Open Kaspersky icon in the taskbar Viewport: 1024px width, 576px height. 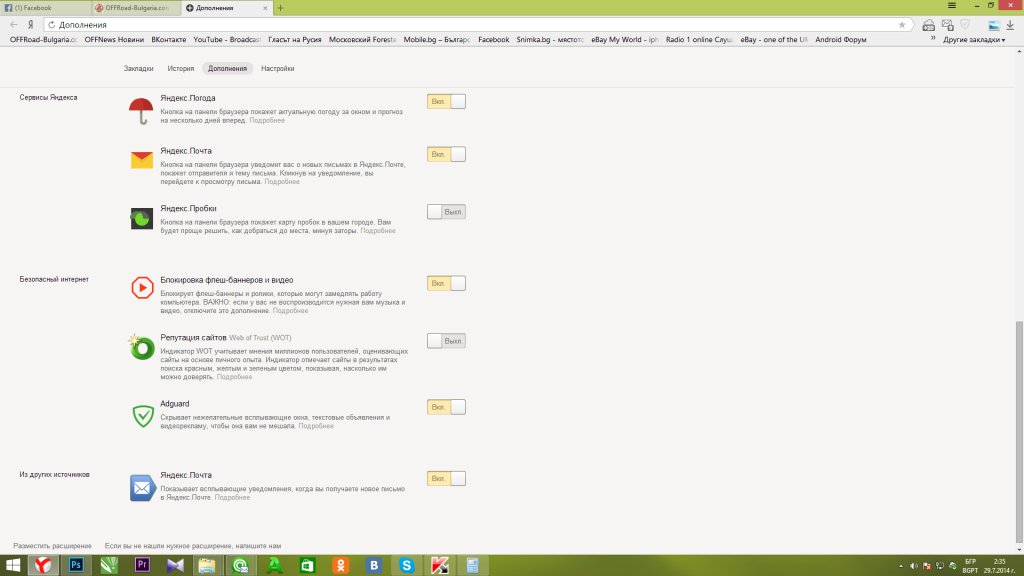[440, 566]
